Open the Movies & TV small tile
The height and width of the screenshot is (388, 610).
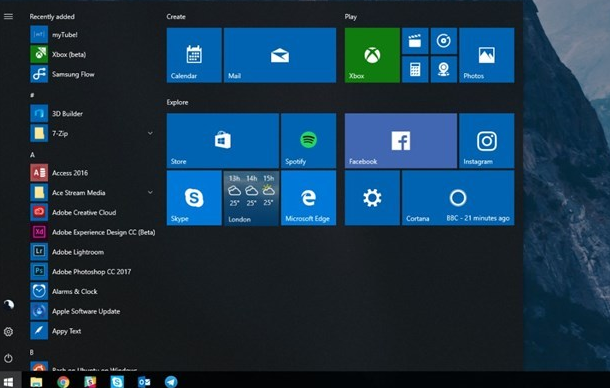pyautogui.click(x=415, y=40)
